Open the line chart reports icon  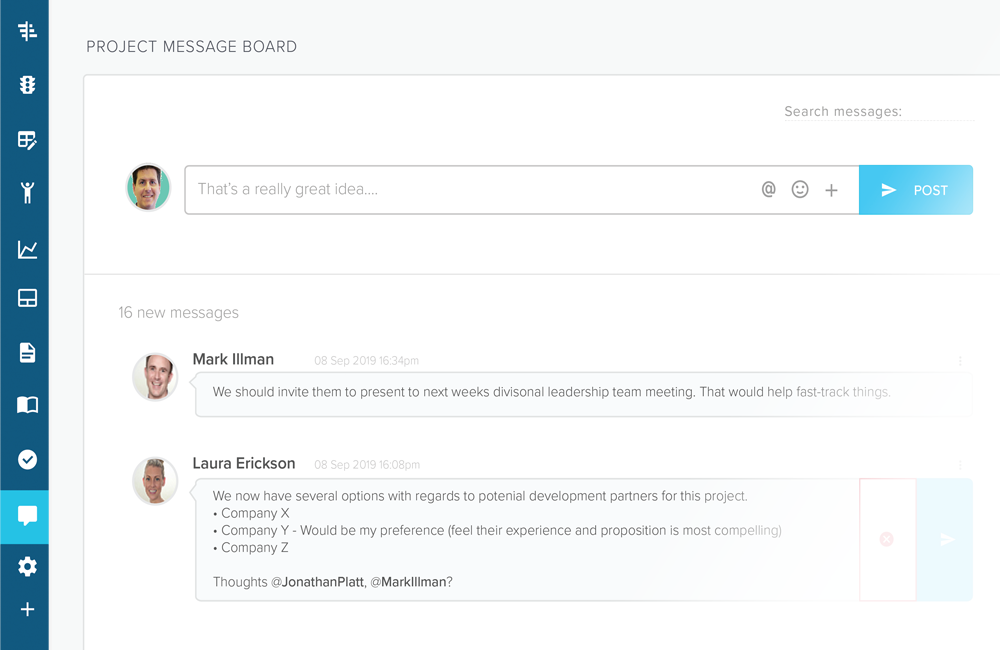(27, 249)
